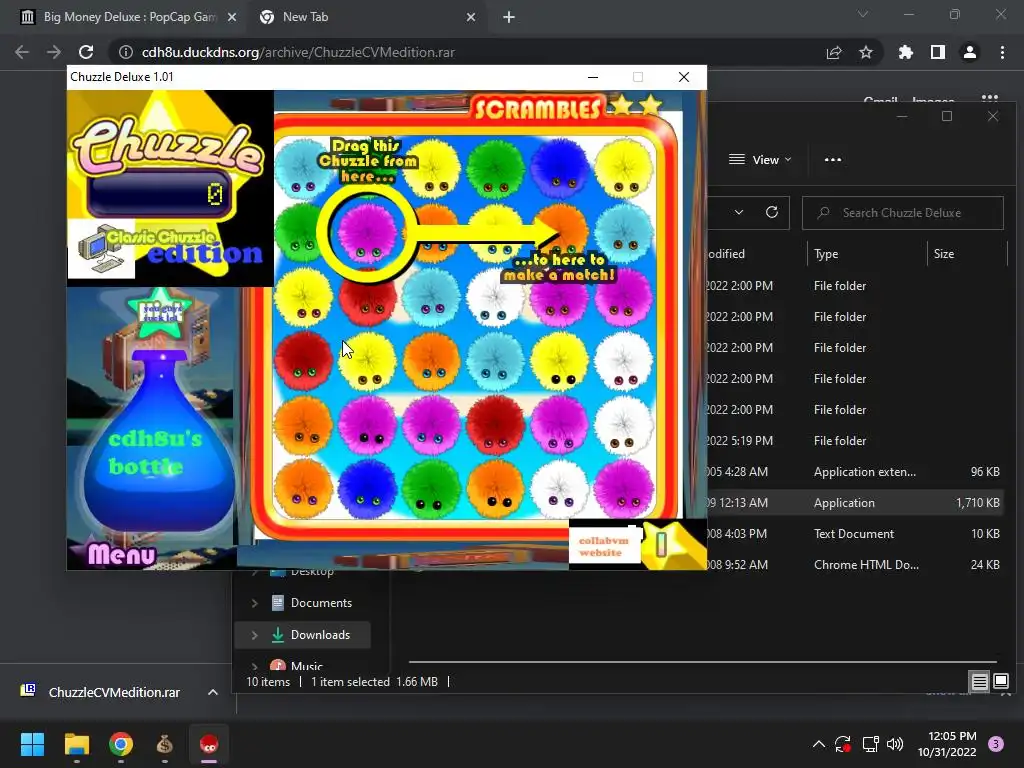Bookmark this page with the star icon

tap(866, 52)
